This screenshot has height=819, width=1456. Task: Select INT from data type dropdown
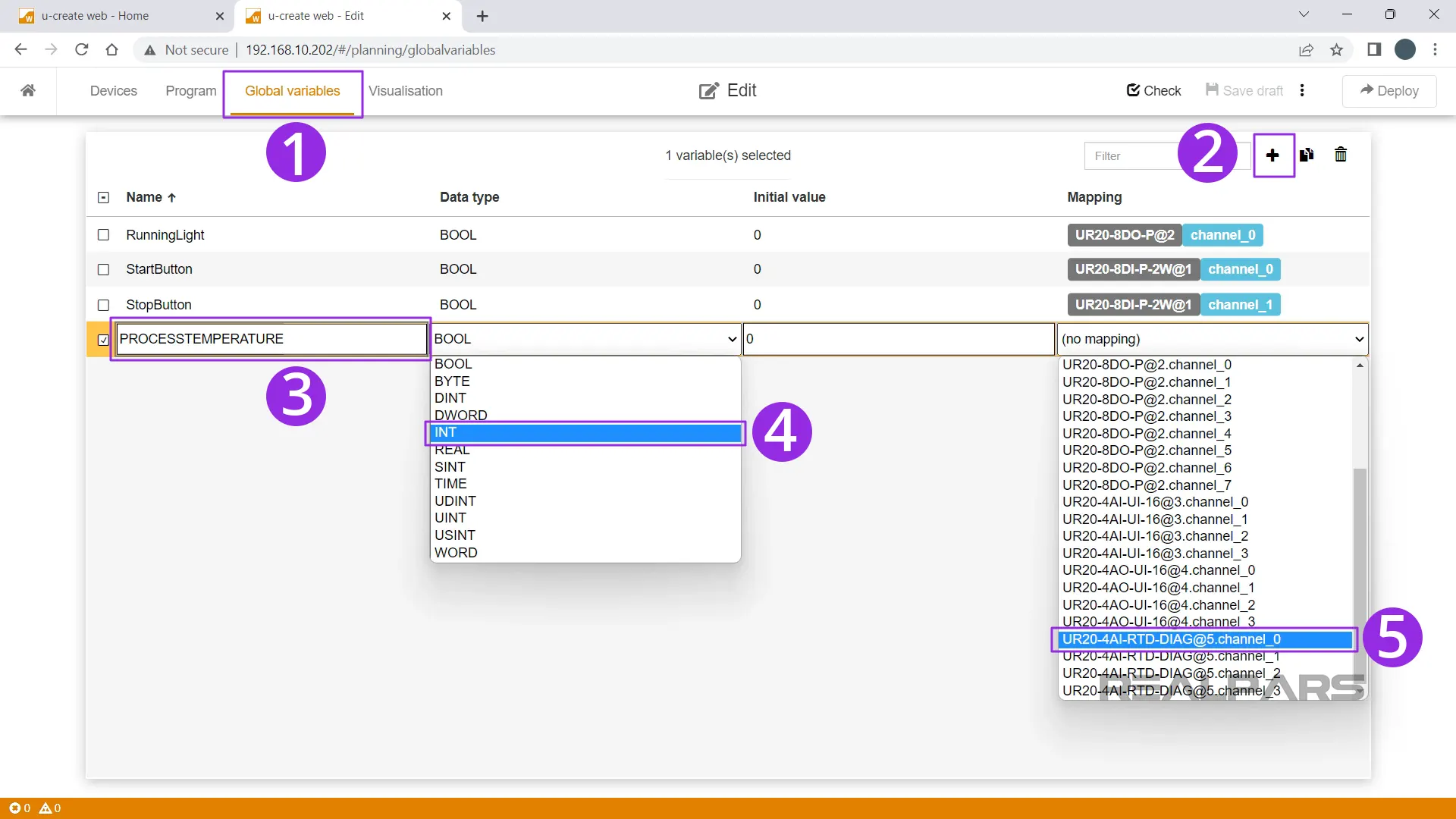coord(585,432)
